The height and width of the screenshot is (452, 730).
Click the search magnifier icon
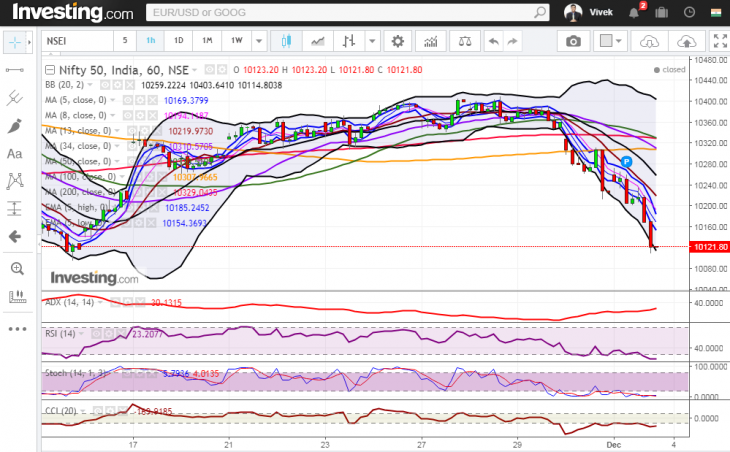coord(540,12)
